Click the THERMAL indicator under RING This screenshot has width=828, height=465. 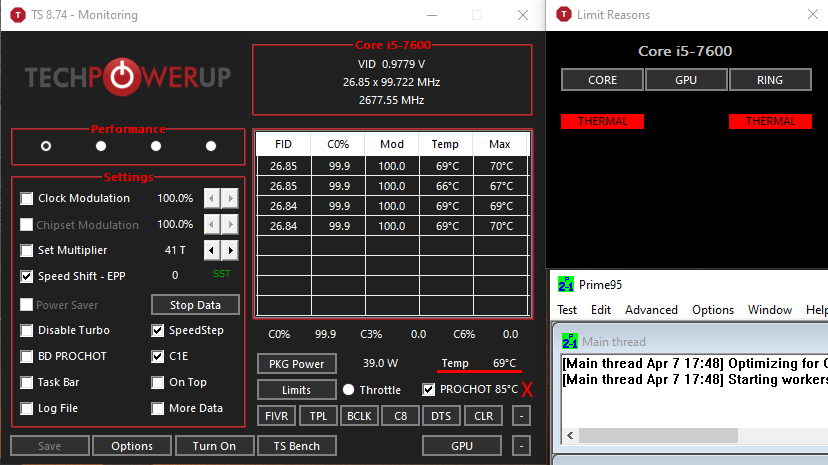click(x=770, y=121)
